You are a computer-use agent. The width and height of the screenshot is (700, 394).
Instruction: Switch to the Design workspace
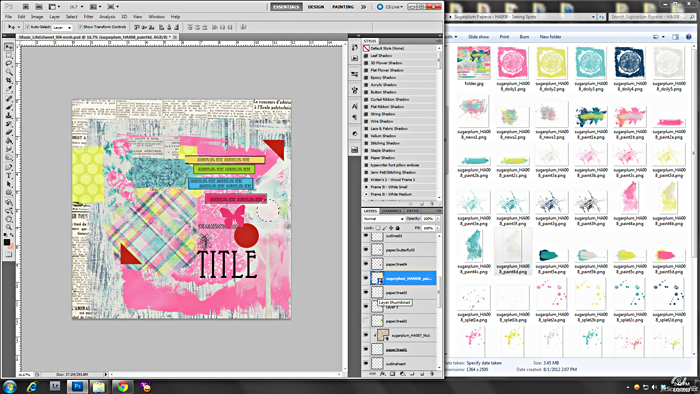point(316,7)
